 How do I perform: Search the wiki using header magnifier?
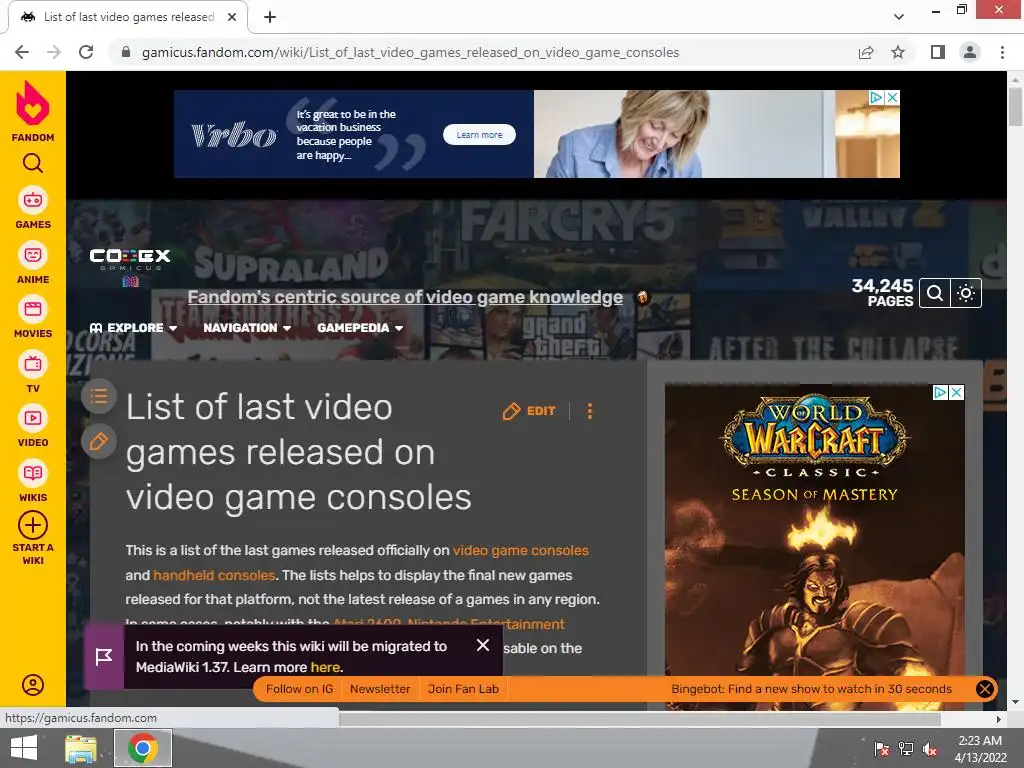[x=934, y=293]
